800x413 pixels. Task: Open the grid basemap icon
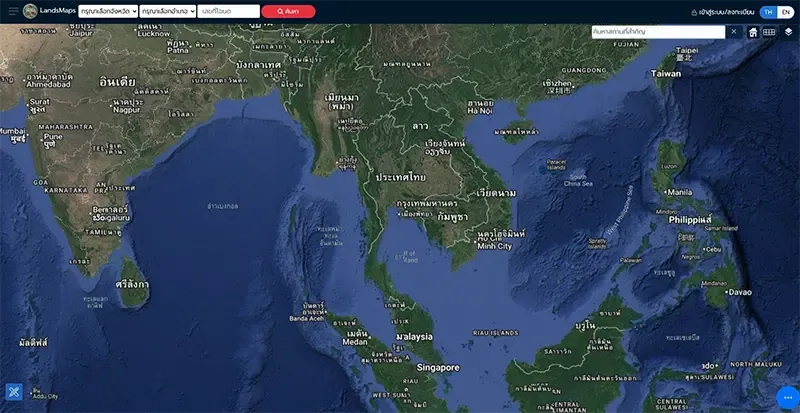(x=769, y=32)
